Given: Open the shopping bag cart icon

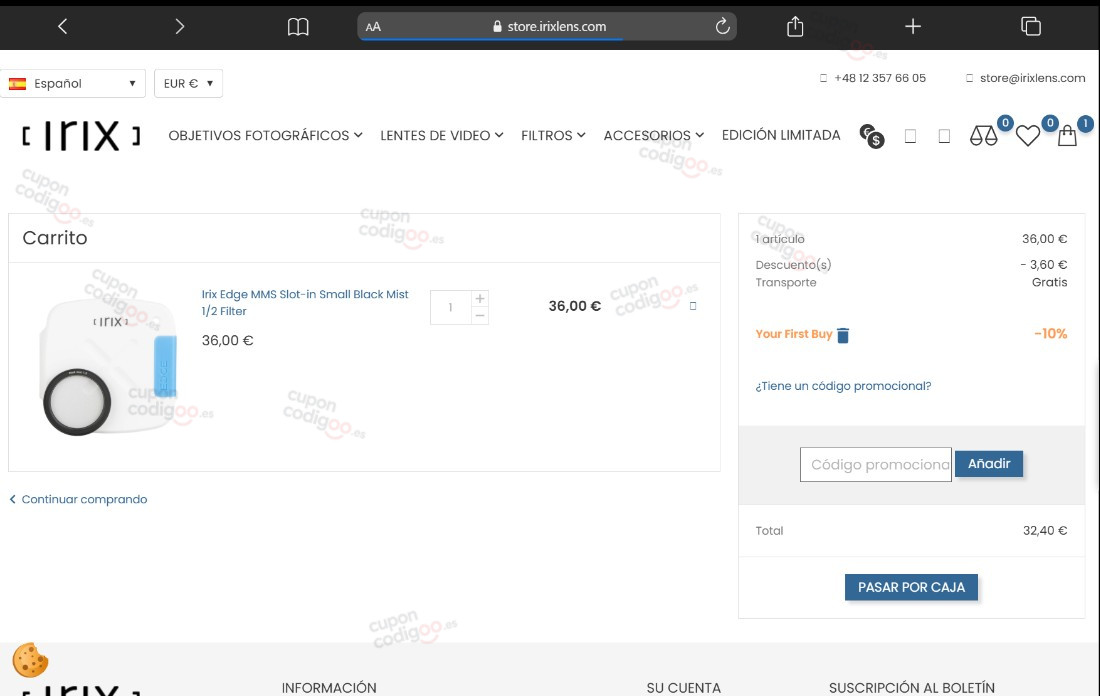Looking at the screenshot, I should 1067,135.
